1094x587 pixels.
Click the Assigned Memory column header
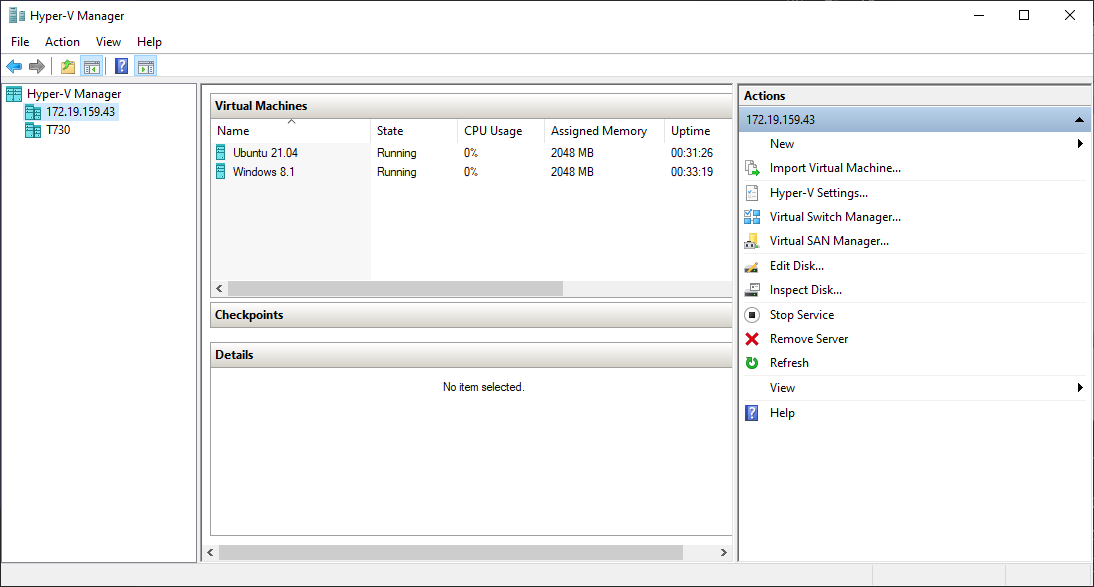pyautogui.click(x=604, y=131)
